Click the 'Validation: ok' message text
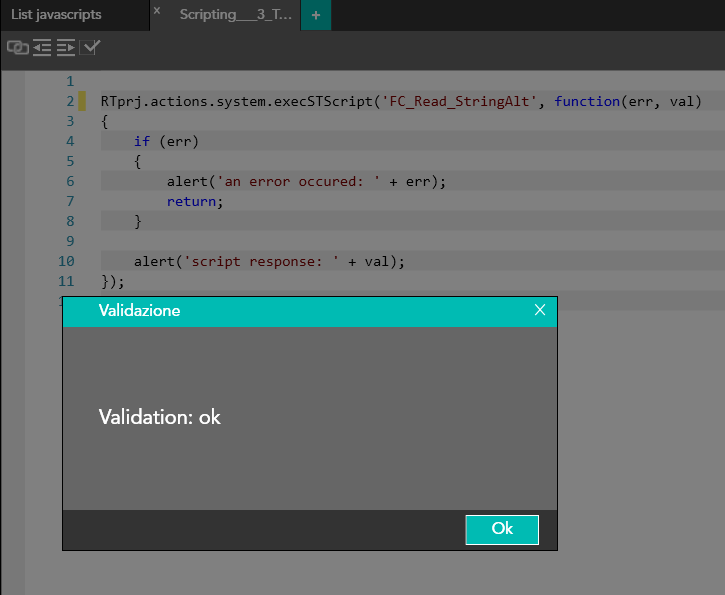 pos(160,417)
